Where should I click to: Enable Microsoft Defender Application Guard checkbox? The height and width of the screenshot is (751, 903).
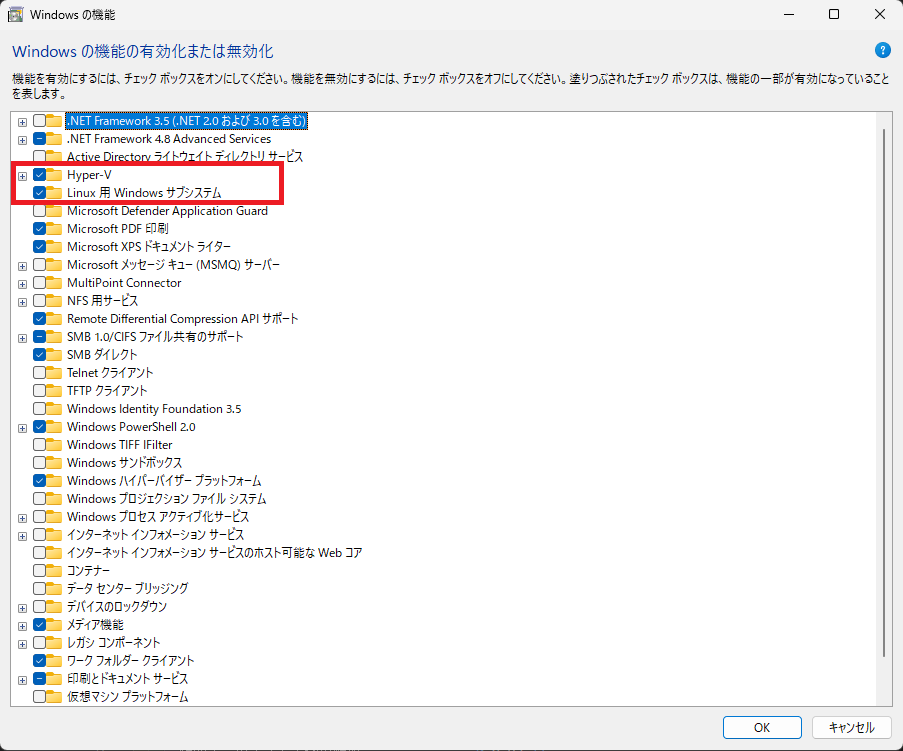pyautogui.click(x=39, y=211)
